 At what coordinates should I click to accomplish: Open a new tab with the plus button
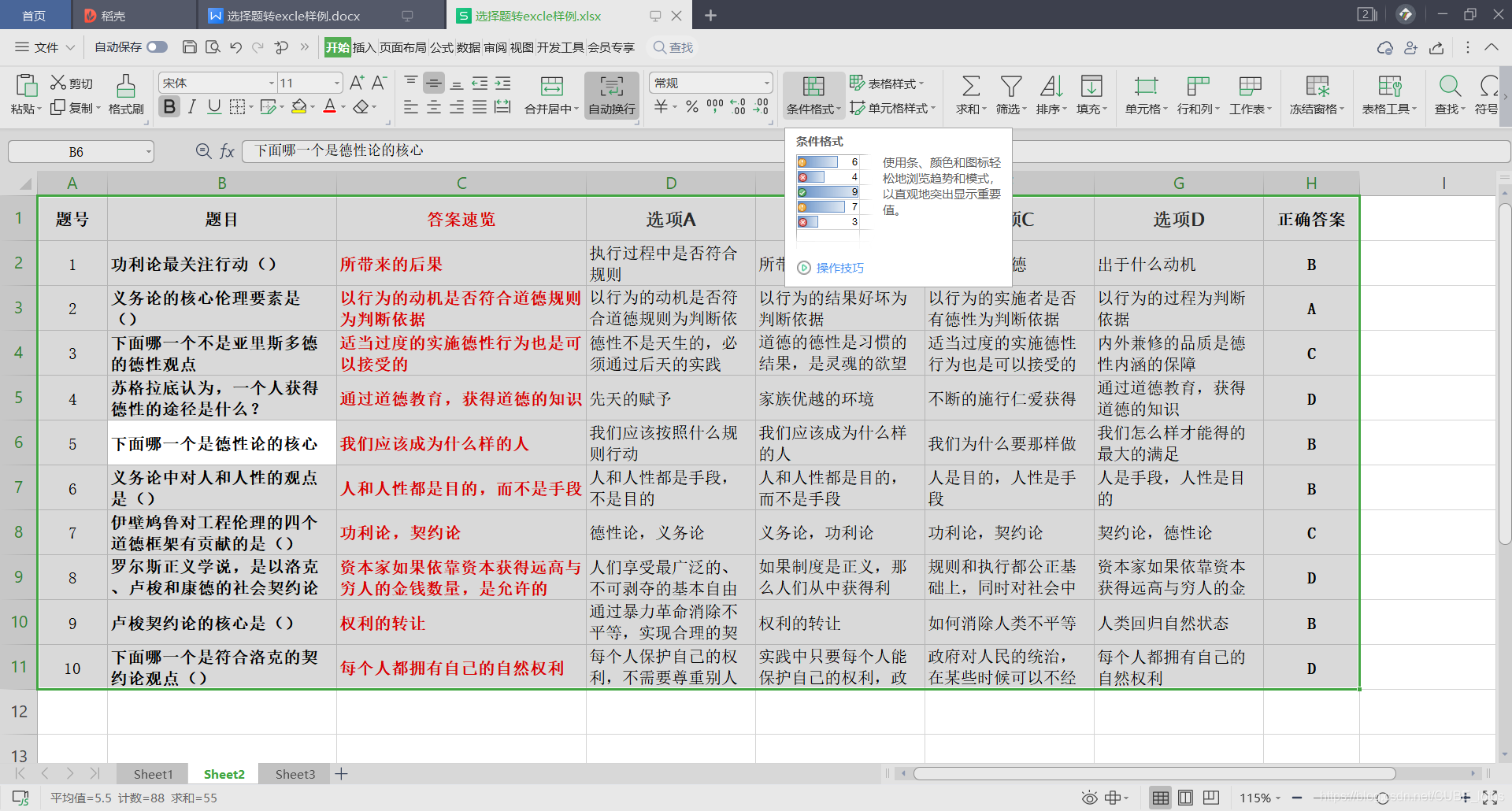pos(710,15)
